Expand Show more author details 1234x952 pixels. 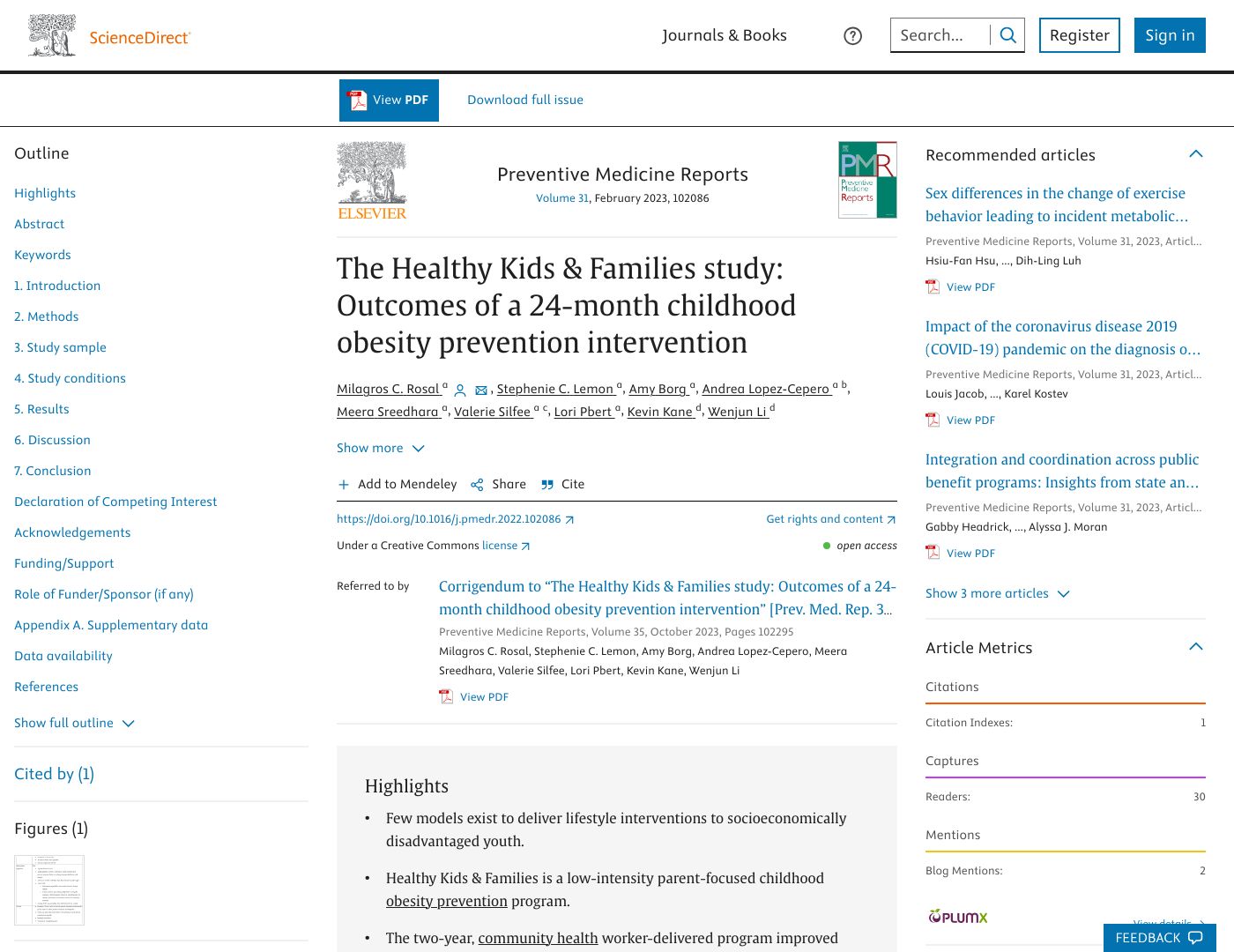click(380, 449)
